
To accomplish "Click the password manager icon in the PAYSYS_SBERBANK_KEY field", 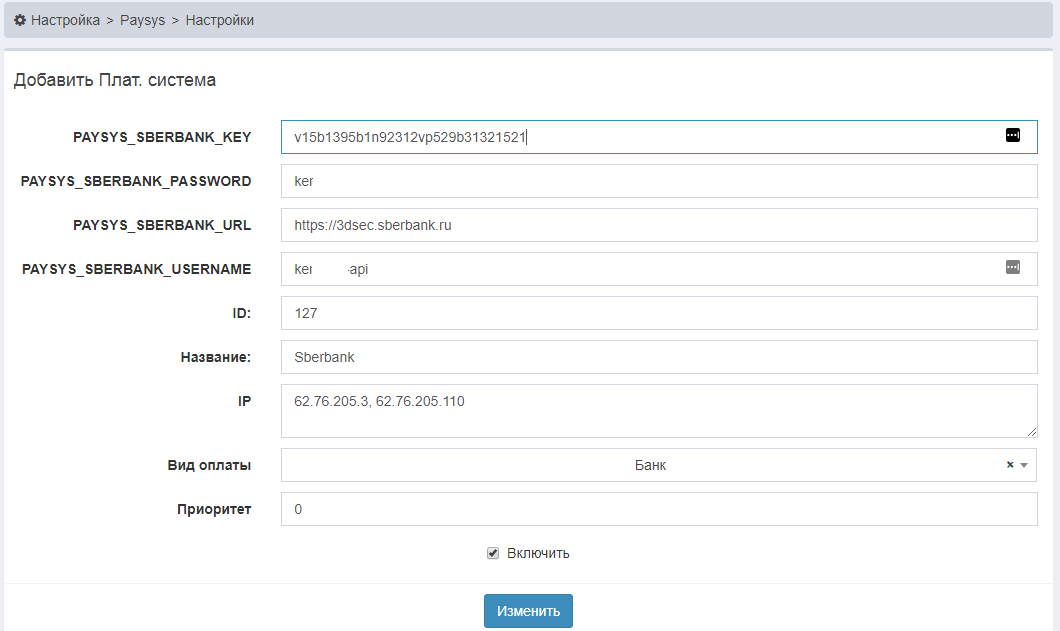I will click(1012, 136).
